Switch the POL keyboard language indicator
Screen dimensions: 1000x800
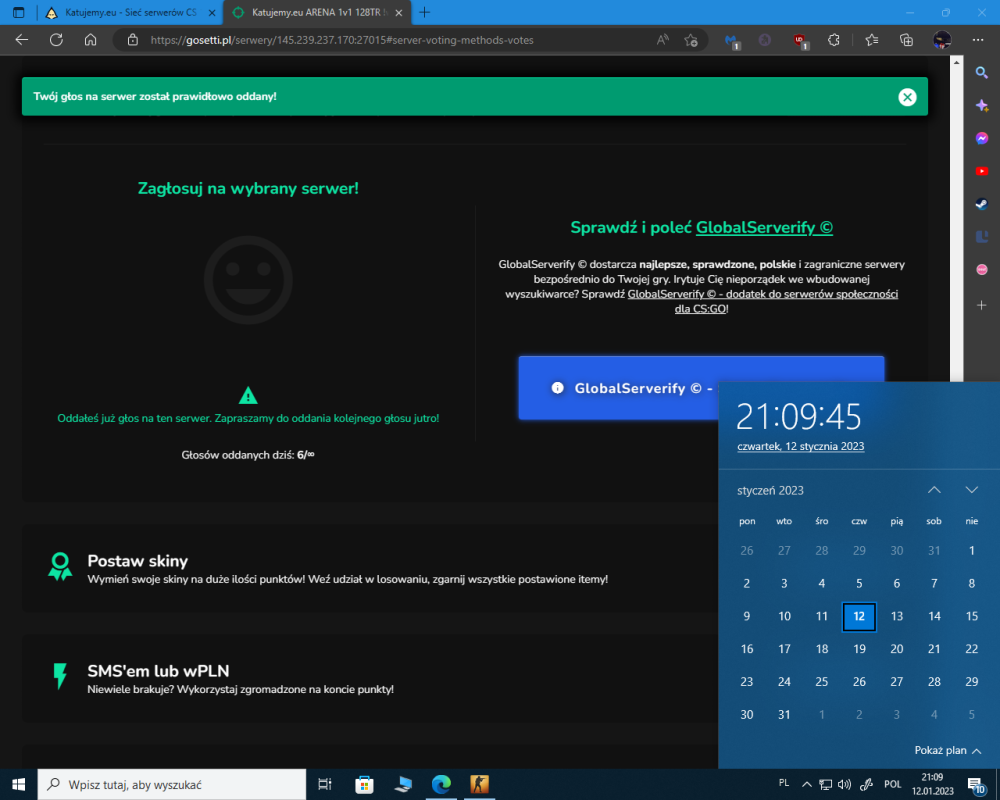point(892,784)
